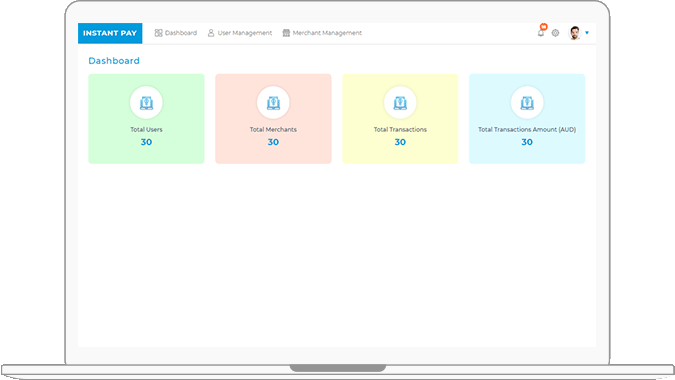
Task: Select the pink Total Merchants card
Action: 273,119
